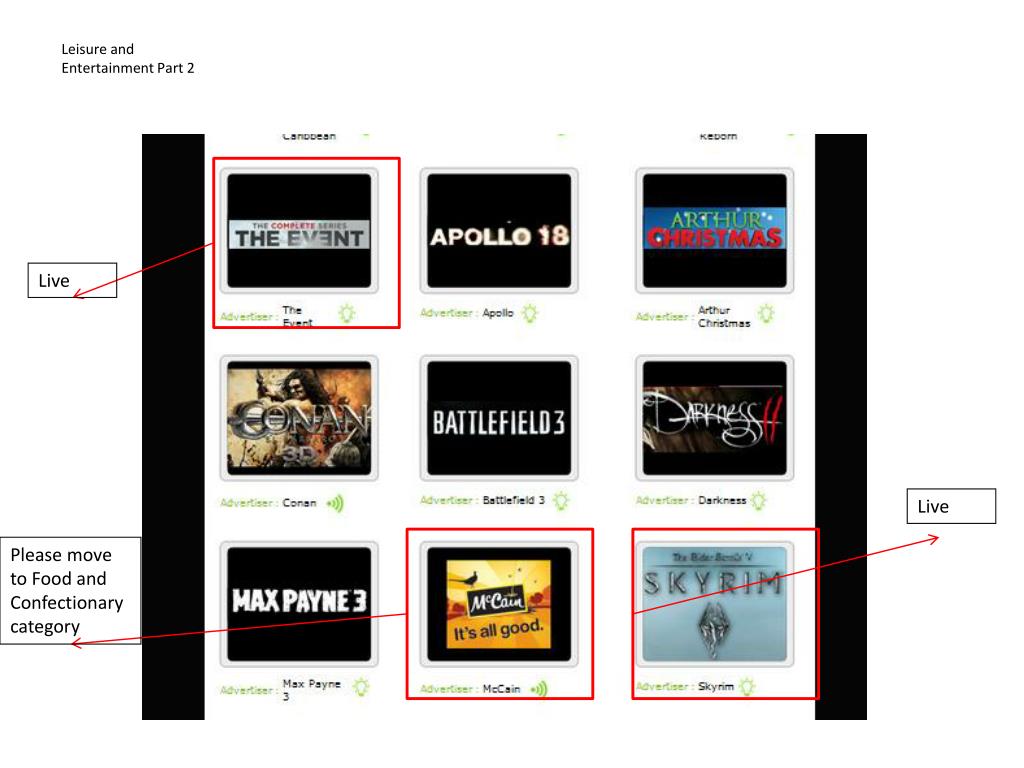Click the lightbulb icon beside Skyrim label
This screenshot has width=1024, height=768.
747,686
